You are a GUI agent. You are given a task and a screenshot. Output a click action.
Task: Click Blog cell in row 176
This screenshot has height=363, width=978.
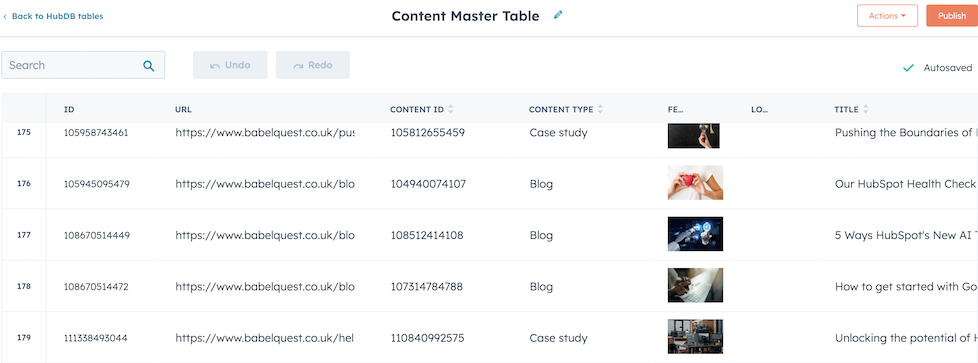point(541,184)
